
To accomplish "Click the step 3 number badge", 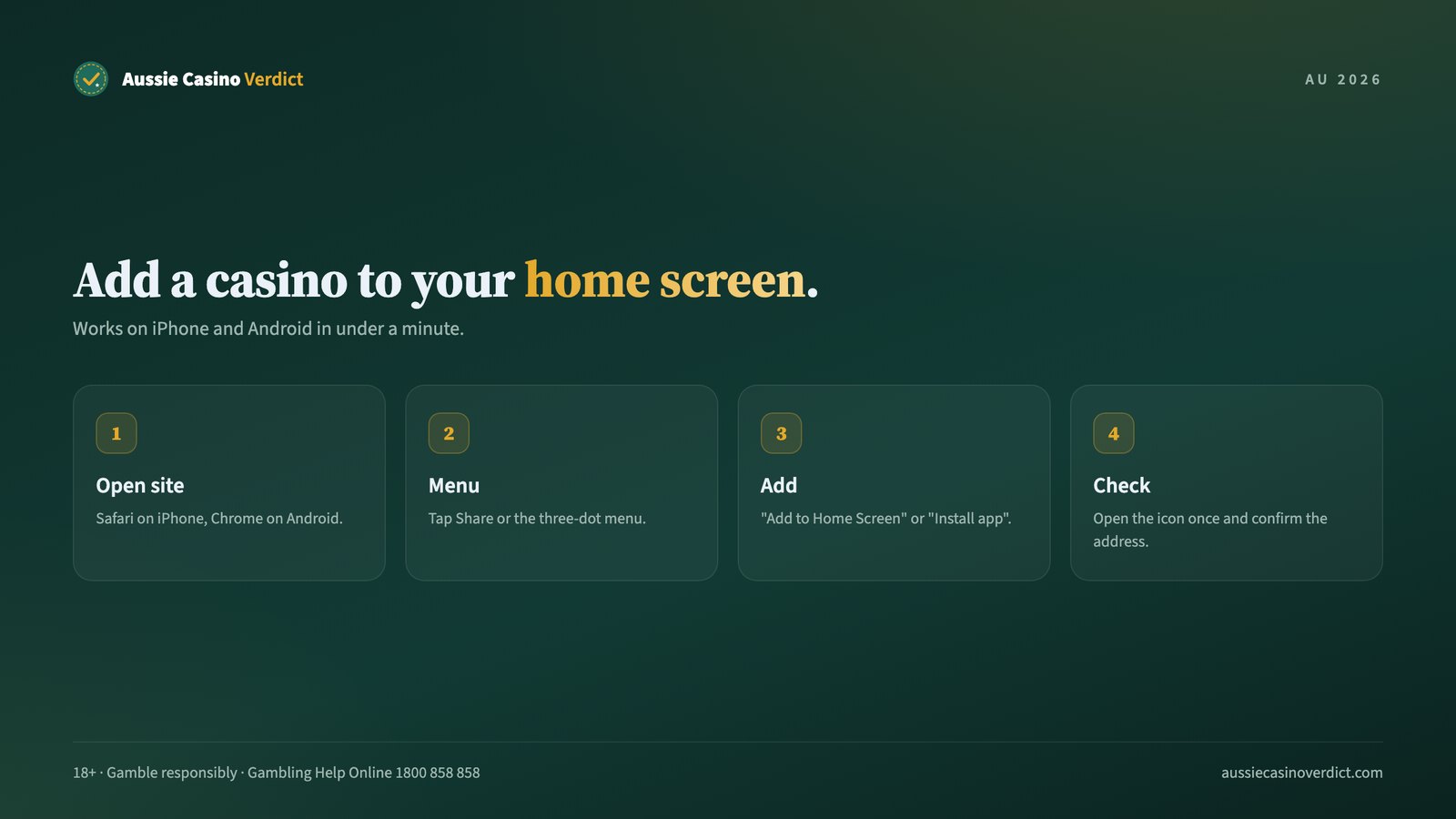I will (781, 433).
